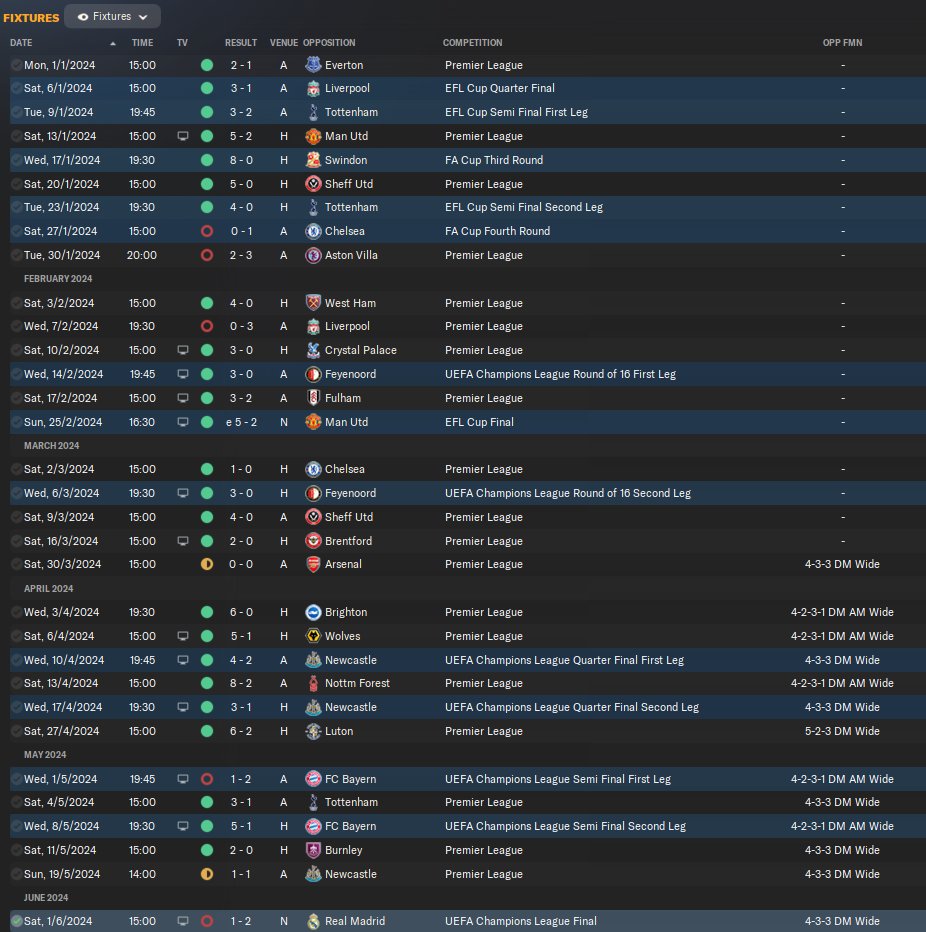Click the Nottm Forest club badge
The image size is (926, 932).
313,684
